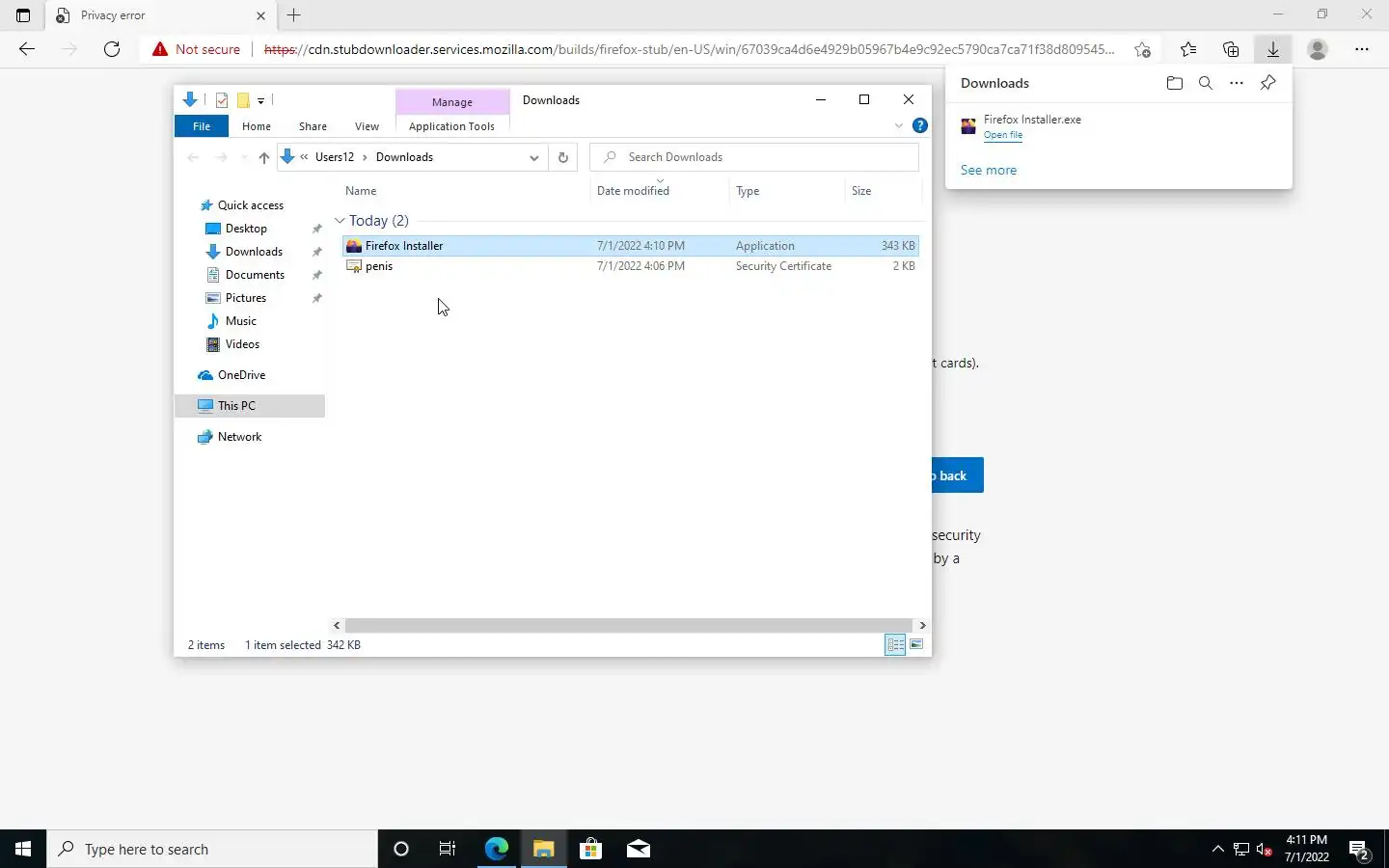The height and width of the screenshot is (868, 1389).
Task: Go up one folder level in Explorer
Action: (x=263, y=157)
